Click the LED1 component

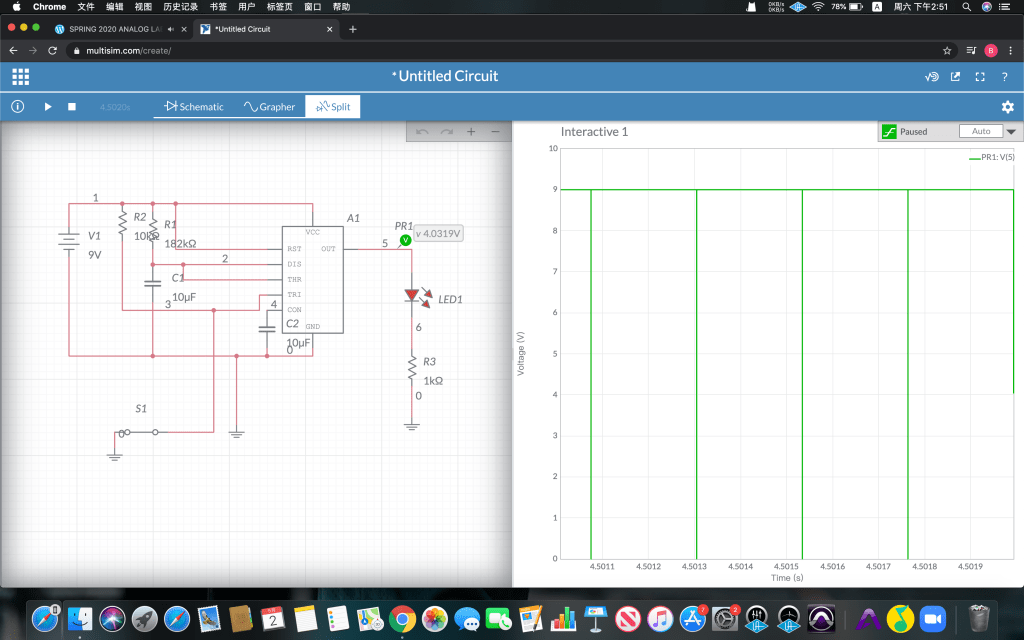tap(413, 296)
